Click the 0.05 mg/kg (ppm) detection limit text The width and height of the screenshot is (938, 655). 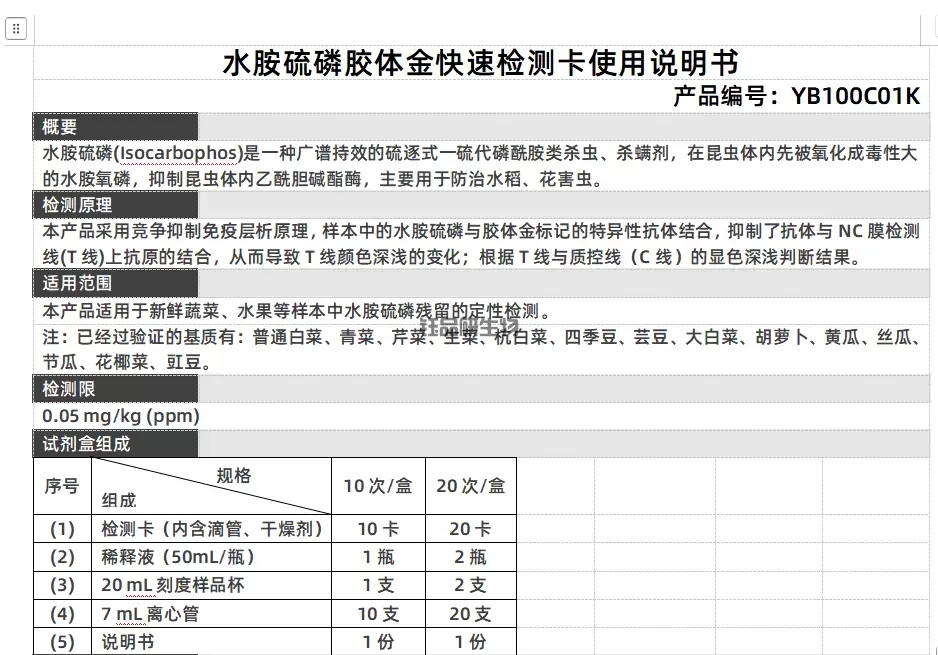118,415
